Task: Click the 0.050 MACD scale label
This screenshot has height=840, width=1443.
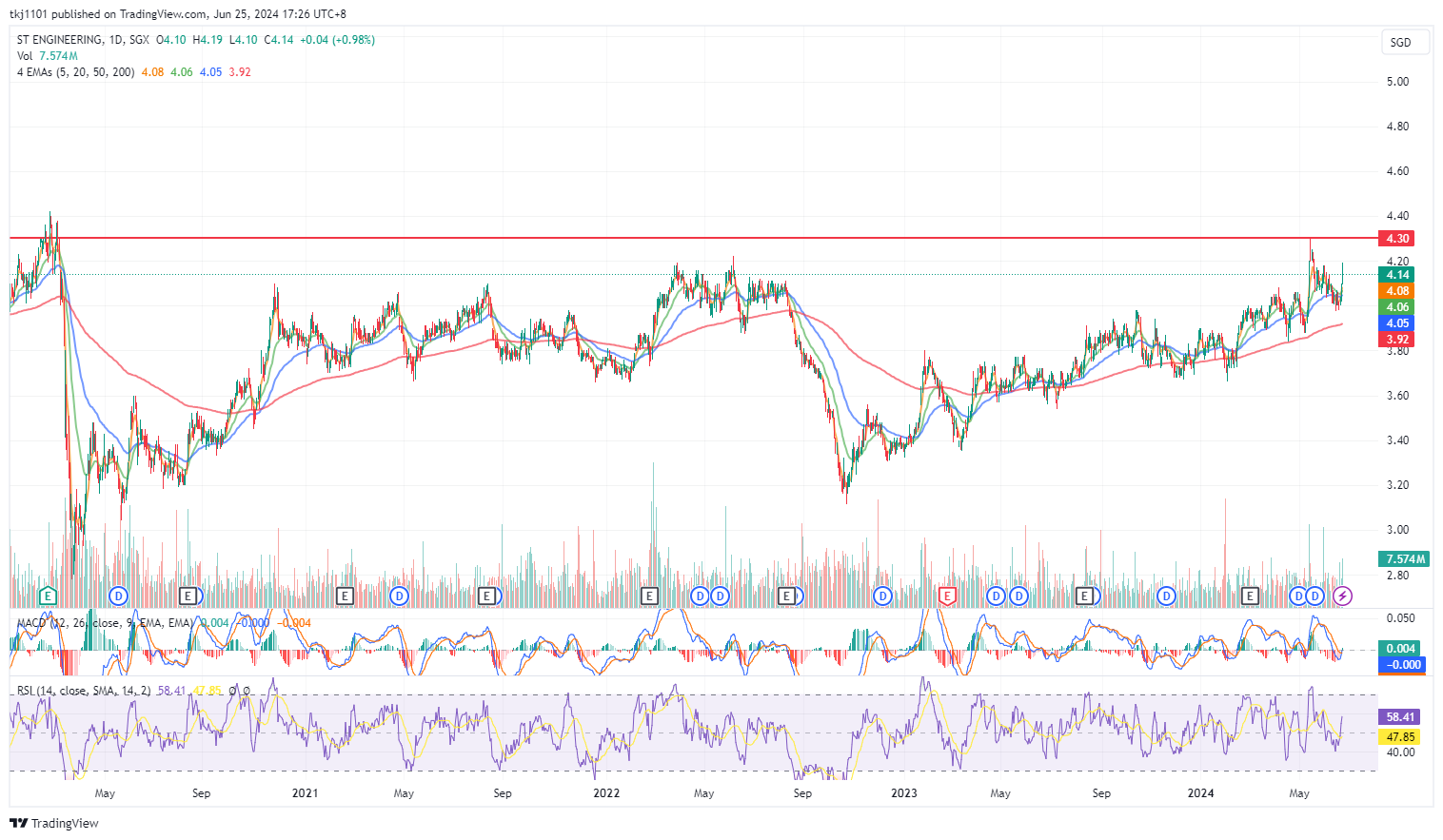Action: [1400, 618]
